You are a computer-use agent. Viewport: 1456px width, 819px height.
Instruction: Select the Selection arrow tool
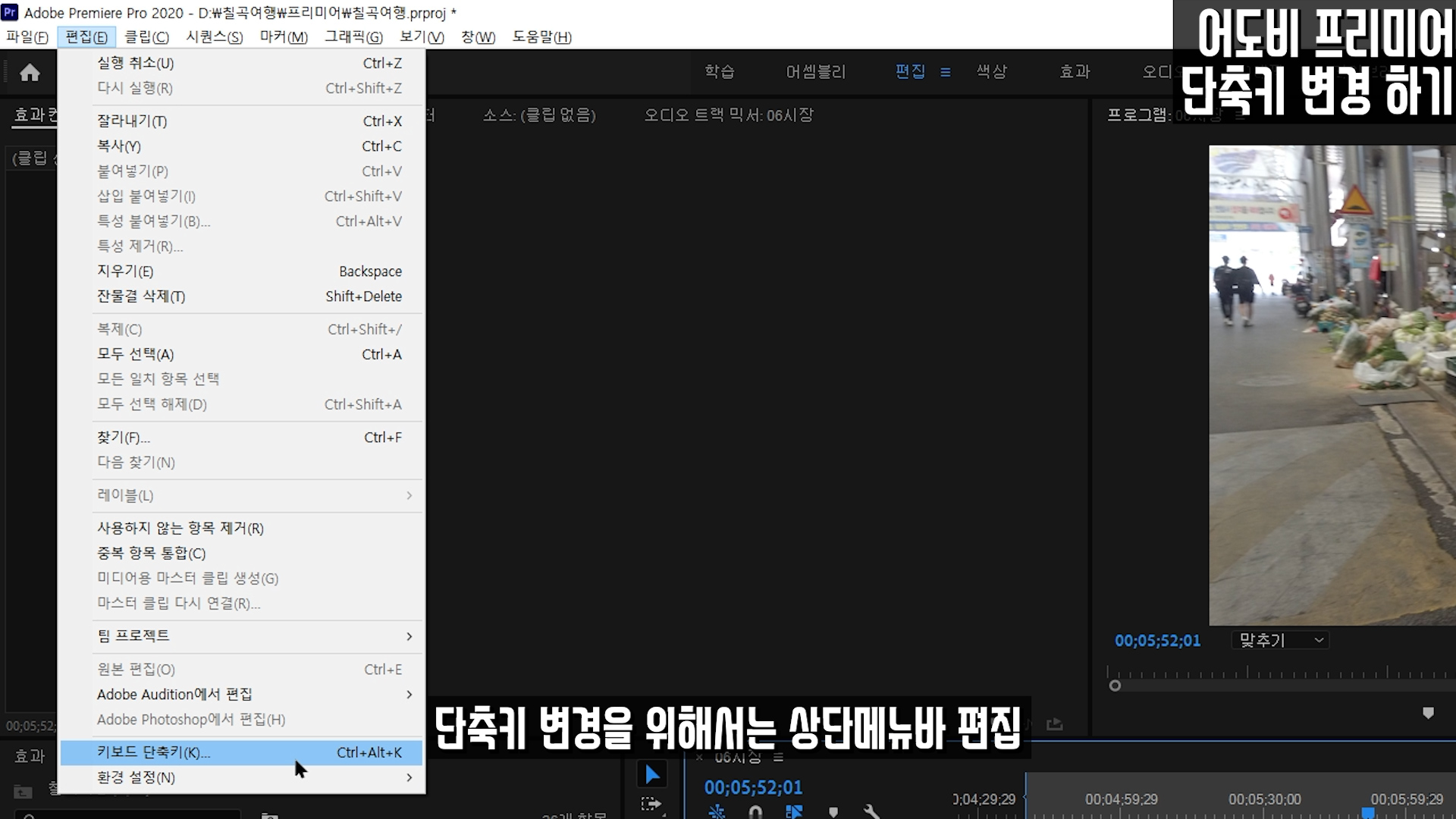[x=652, y=774]
